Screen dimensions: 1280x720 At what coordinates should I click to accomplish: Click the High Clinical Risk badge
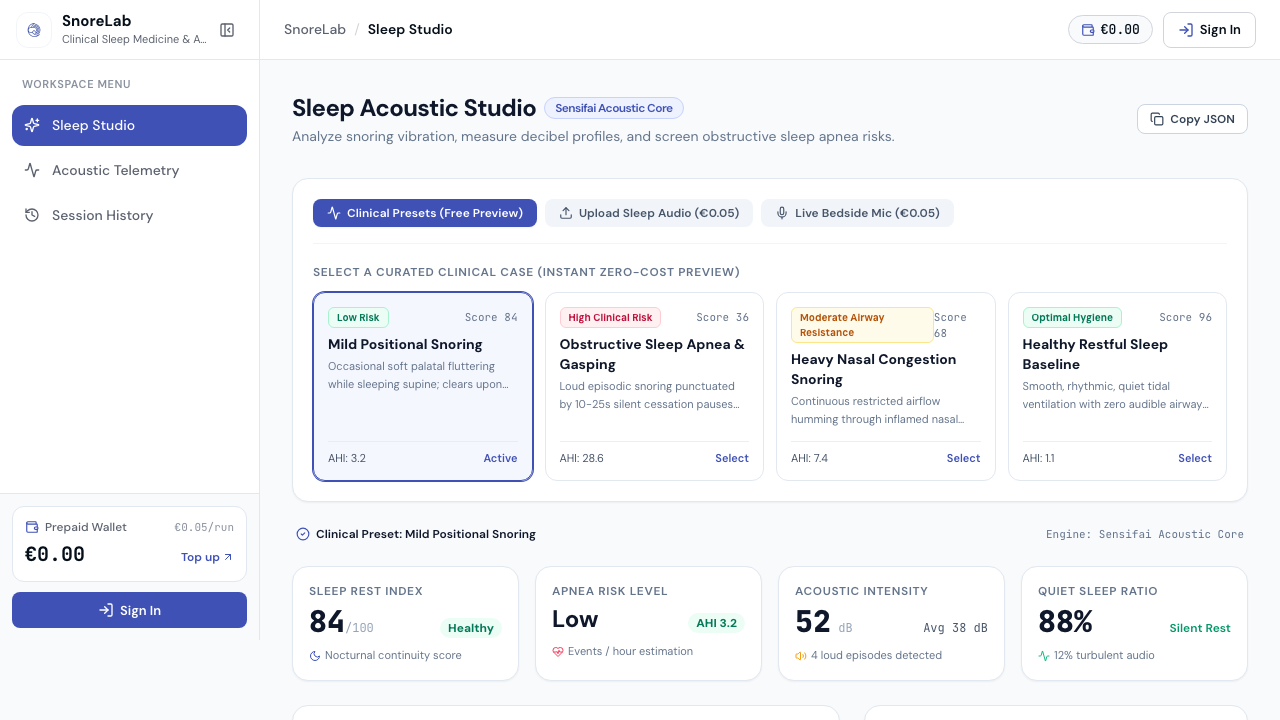point(610,317)
